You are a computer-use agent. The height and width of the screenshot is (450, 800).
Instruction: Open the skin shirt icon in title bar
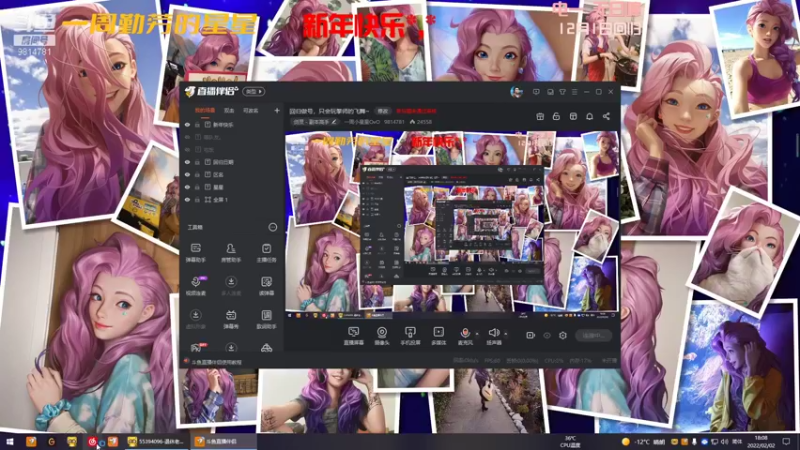pos(562,92)
